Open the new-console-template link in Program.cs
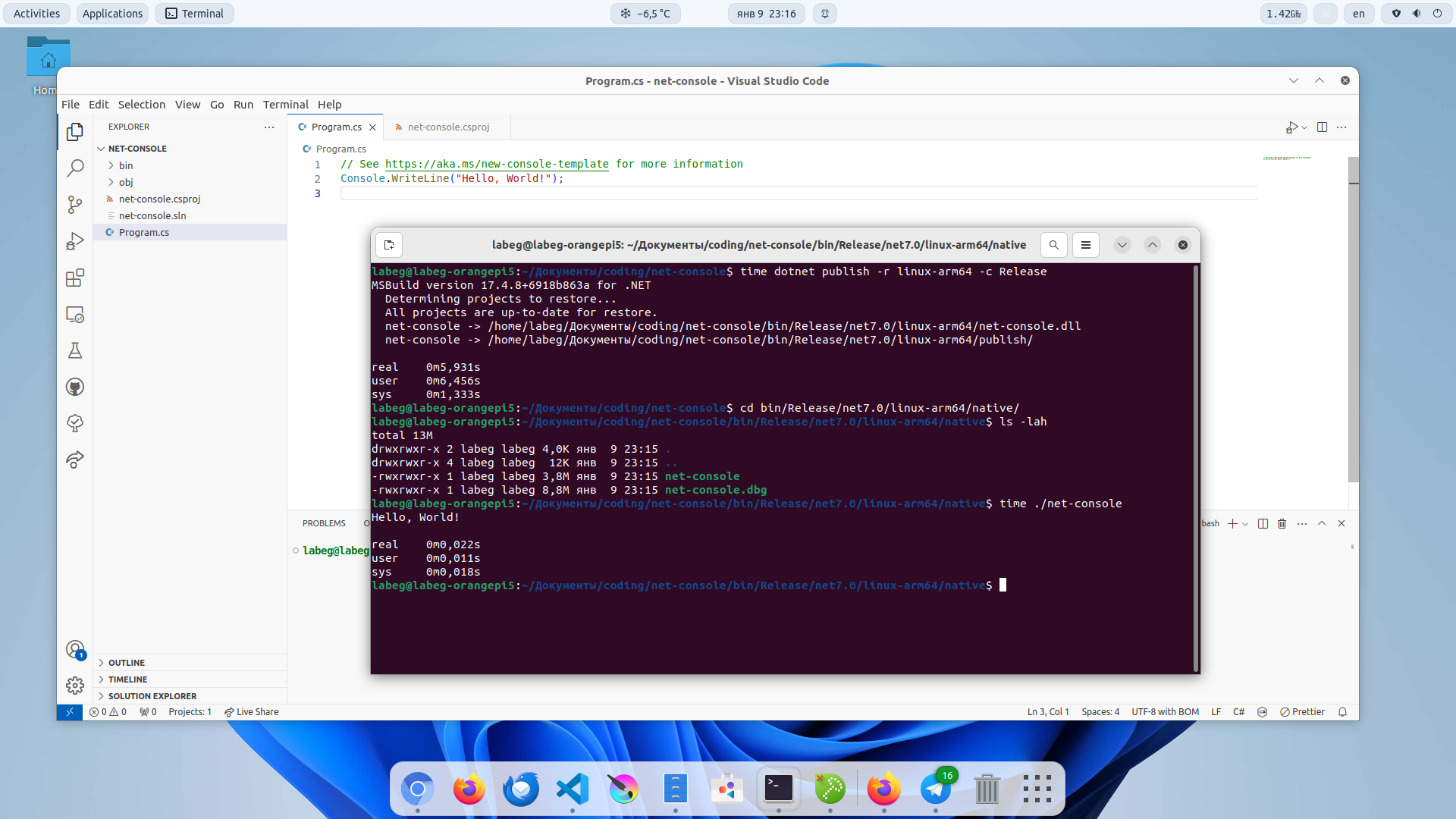 pyautogui.click(x=497, y=164)
